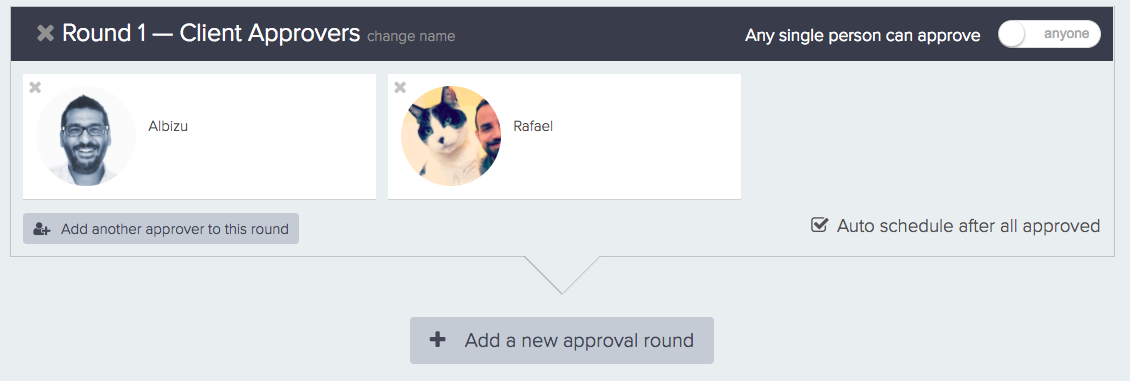The width and height of the screenshot is (1130, 381).
Task: Click Add a new approval round button
Action: click(x=561, y=340)
